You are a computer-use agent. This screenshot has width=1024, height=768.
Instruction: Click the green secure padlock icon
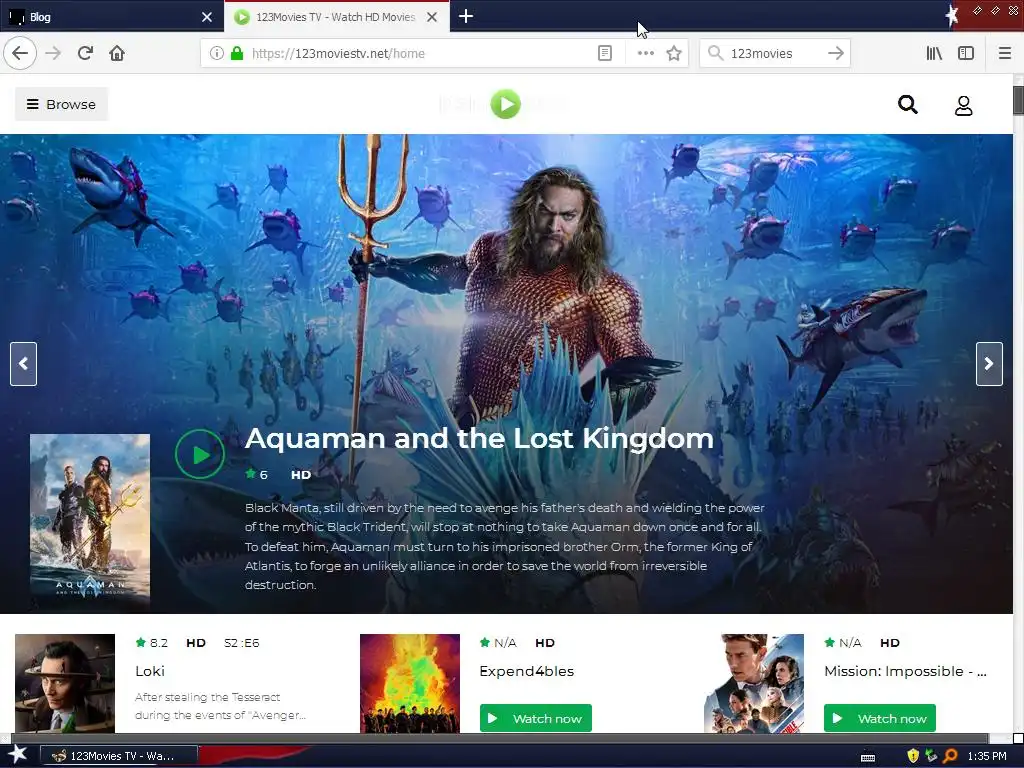click(236, 53)
